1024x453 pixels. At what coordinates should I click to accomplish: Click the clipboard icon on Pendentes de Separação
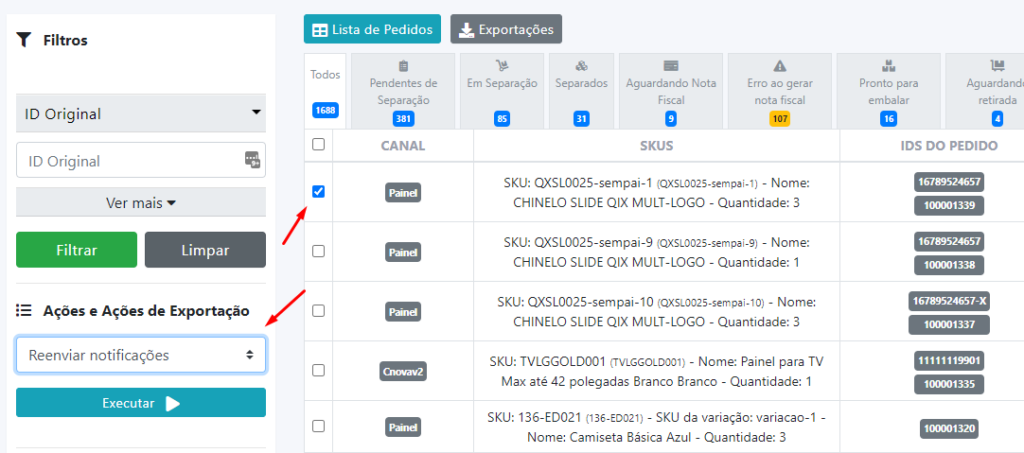(403, 66)
